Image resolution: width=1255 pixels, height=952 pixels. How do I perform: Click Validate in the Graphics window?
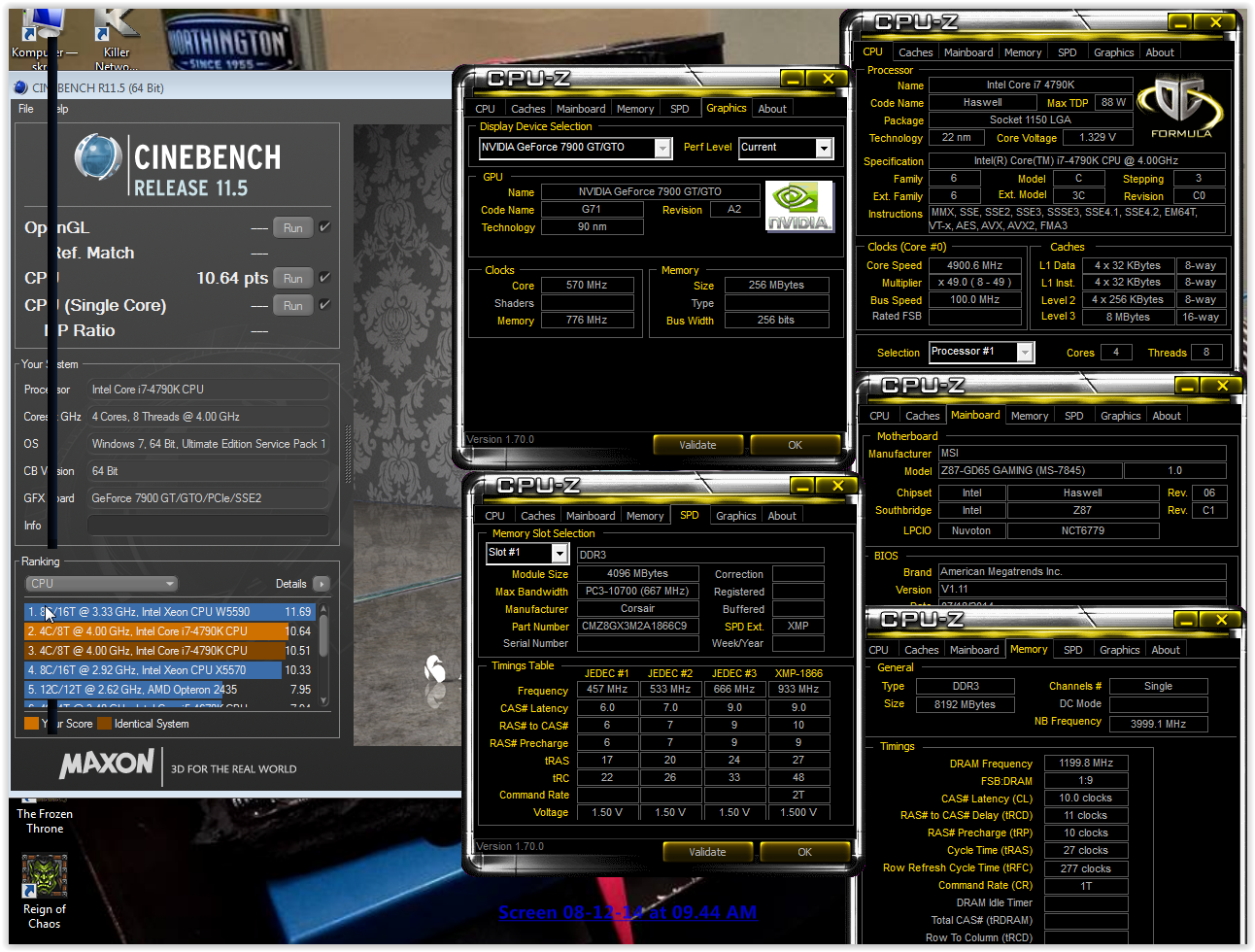(697, 445)
